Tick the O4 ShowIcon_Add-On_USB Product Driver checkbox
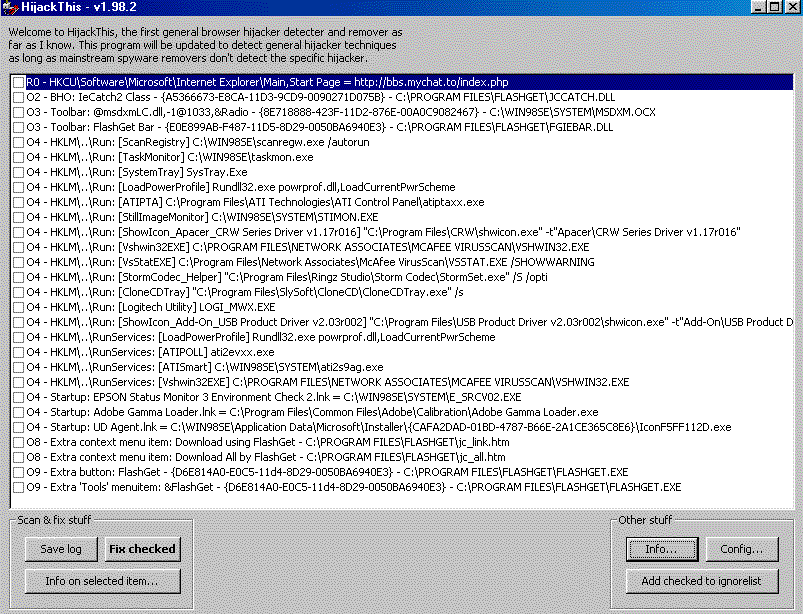This screenshot has width=803, height=614. pyautogui.click(x=18, y=322)
